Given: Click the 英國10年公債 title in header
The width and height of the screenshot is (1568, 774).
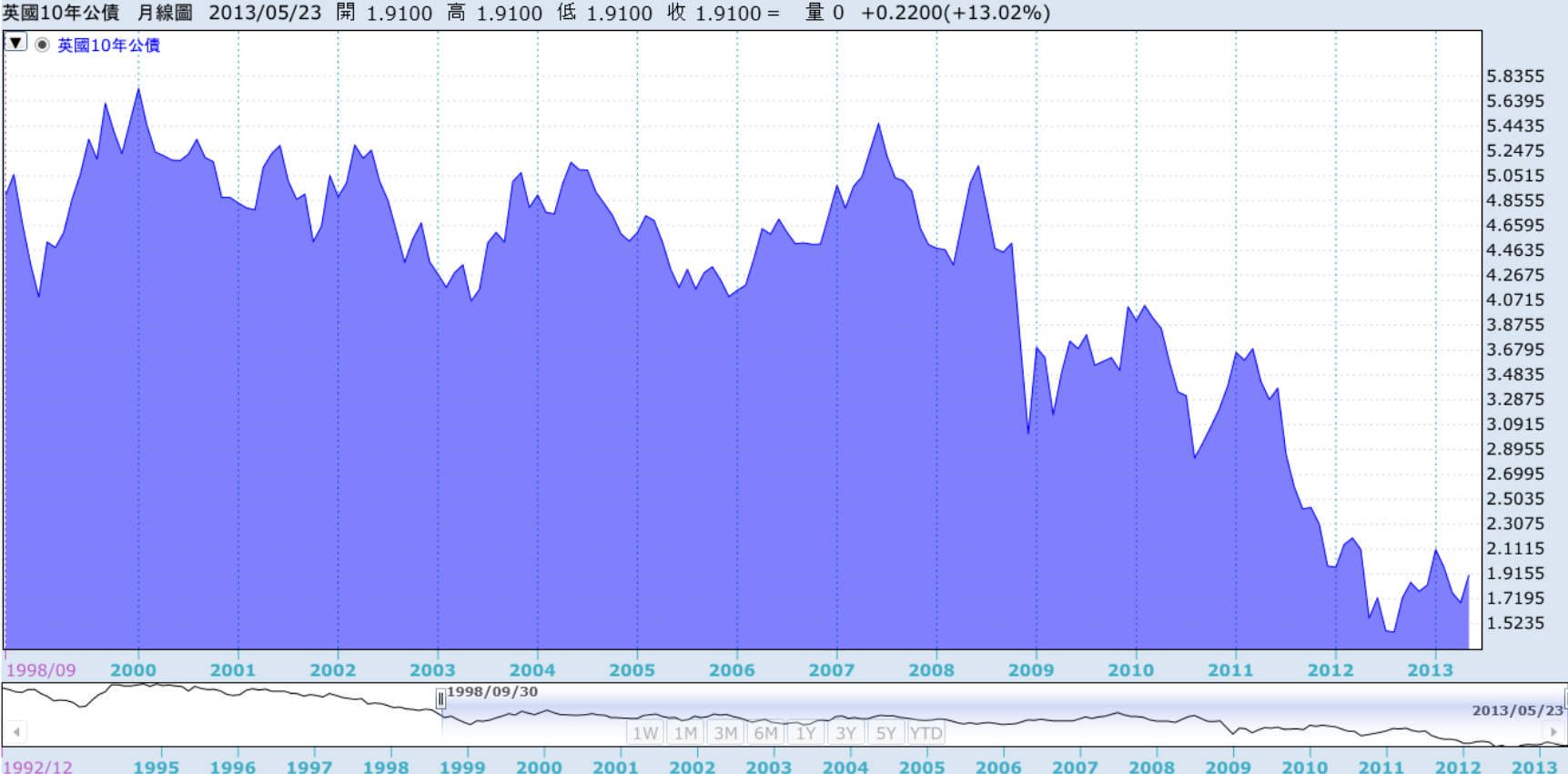Looking at the screenshot, I should coord(61,13).
